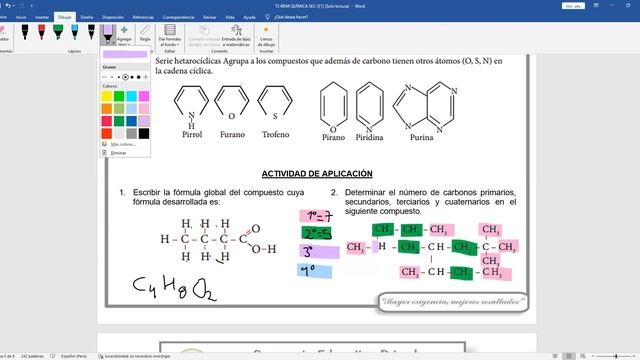Choose the lilac color swatch
Viewport: 640px width, 360px height.
[144, 121]
